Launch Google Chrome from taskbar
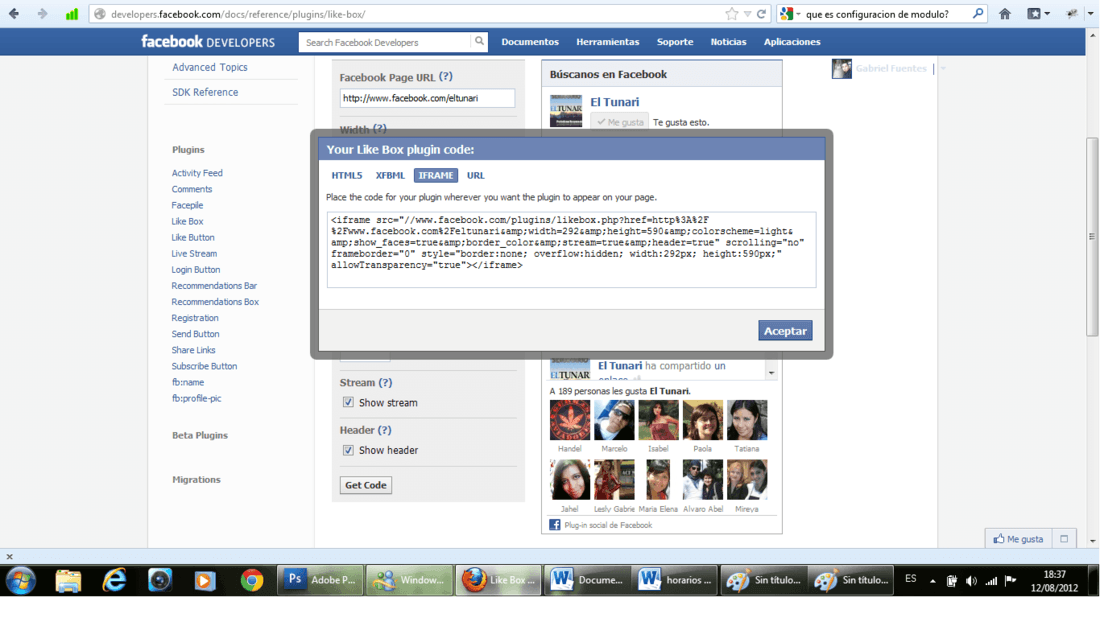 click(x=251, y=580)
